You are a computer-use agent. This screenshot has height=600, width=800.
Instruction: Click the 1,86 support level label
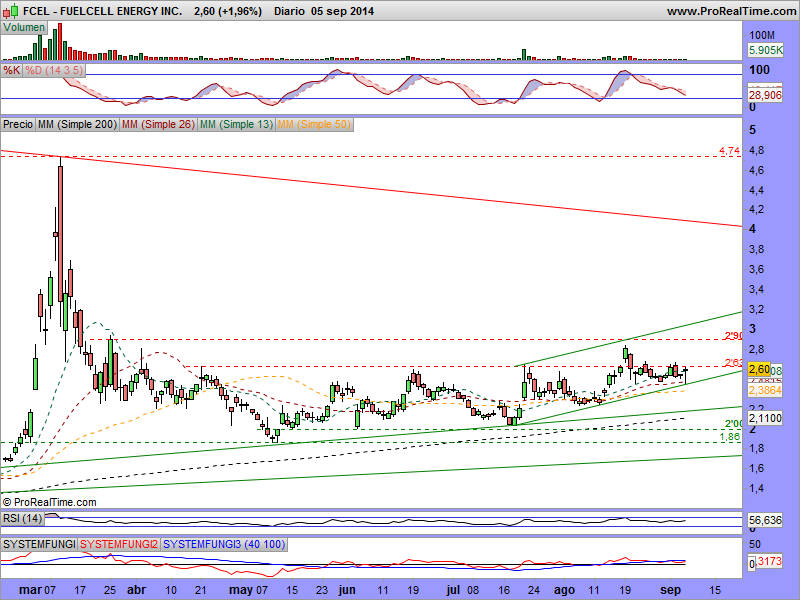click(x=730, y=437)
